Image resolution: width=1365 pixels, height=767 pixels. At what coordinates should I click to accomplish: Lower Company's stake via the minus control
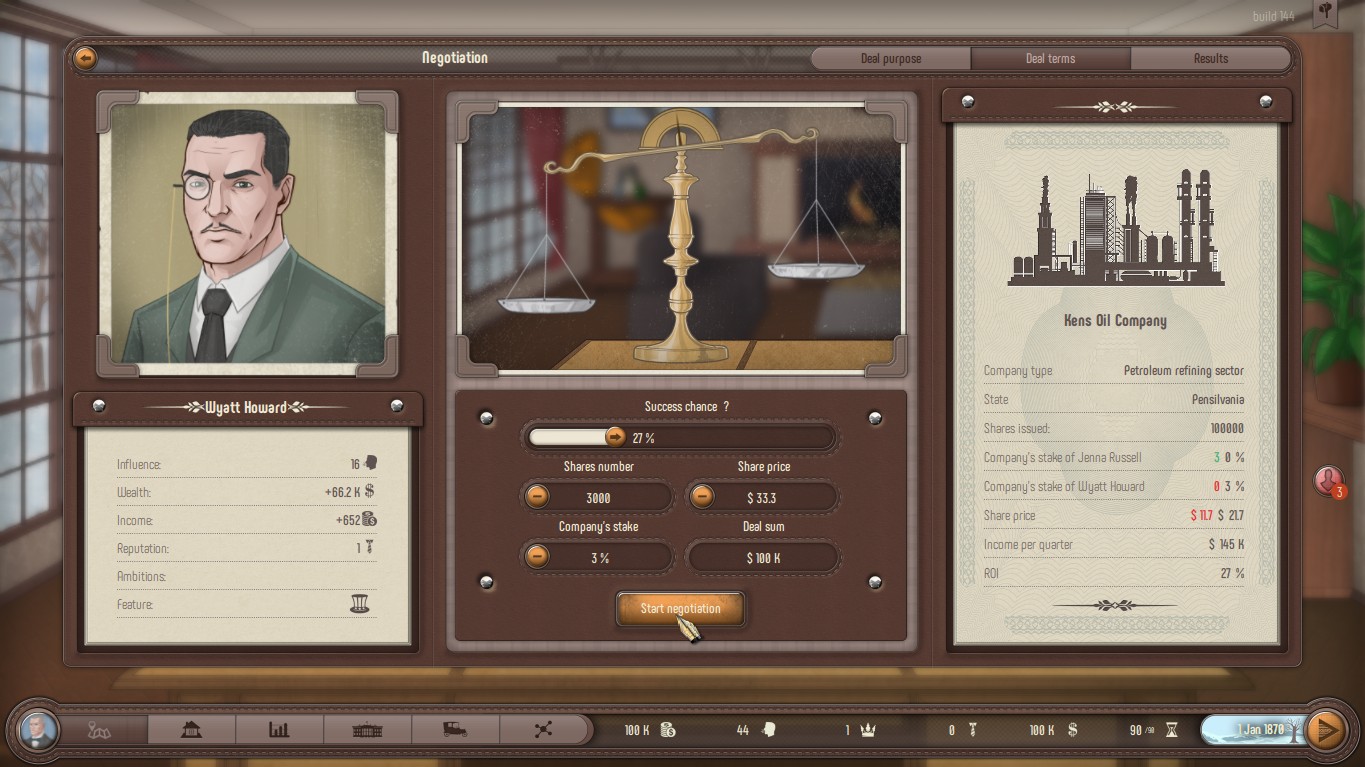(x=538, y=558)
